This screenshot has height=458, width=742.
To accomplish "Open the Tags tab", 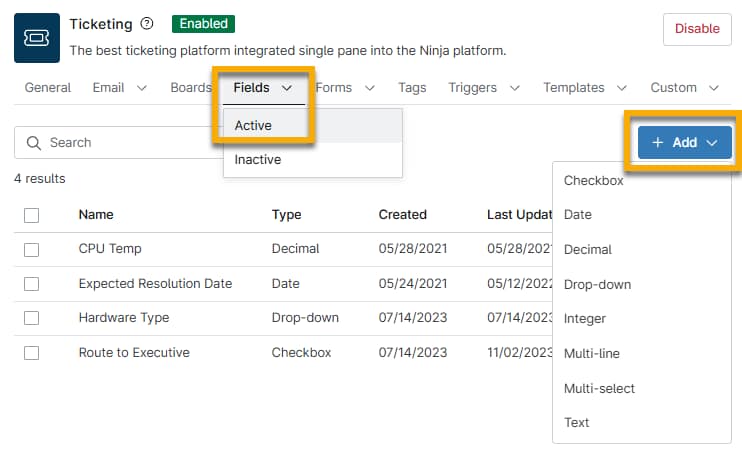I will point(412,88).
